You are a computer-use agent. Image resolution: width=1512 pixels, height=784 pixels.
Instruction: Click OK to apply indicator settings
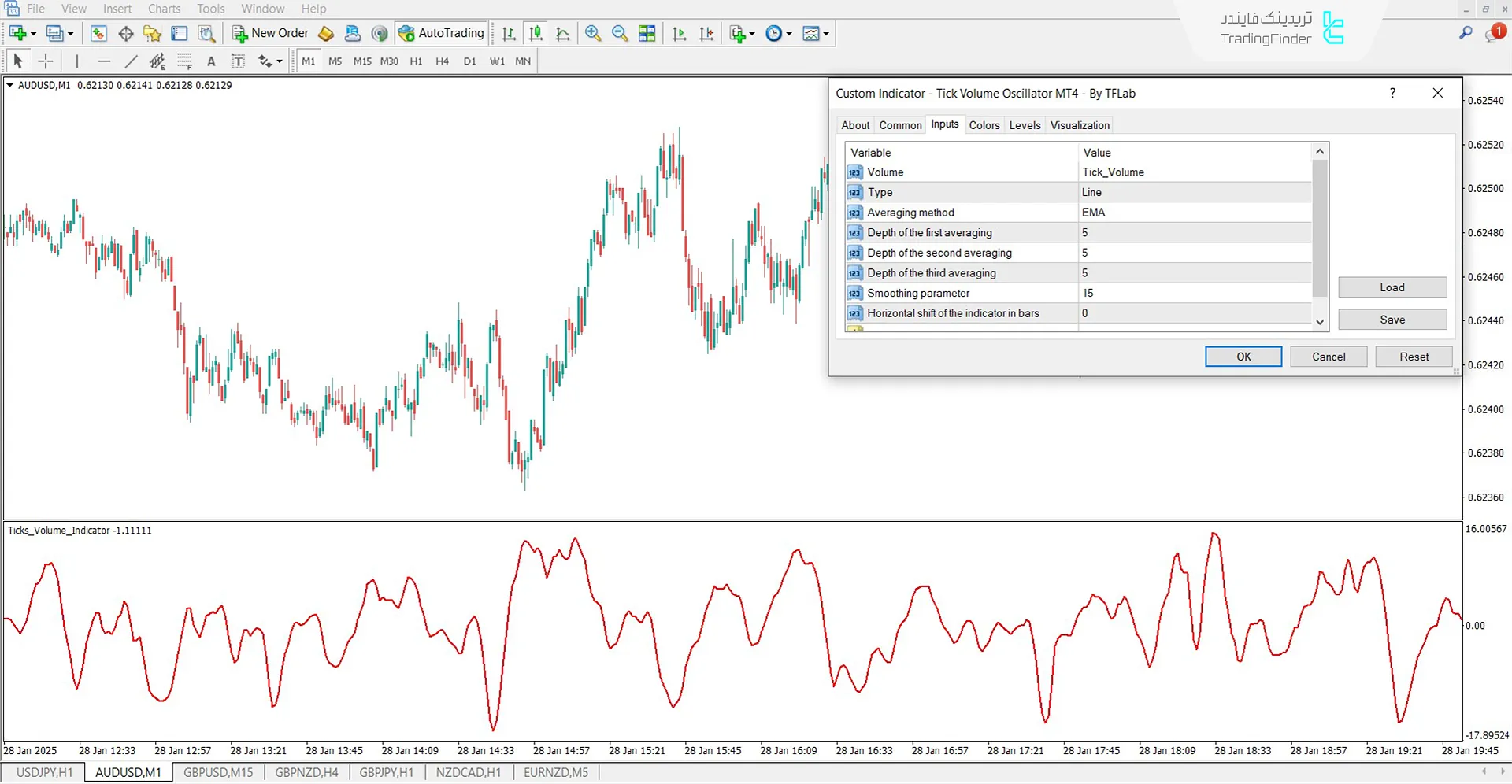tap(1243, 356)
